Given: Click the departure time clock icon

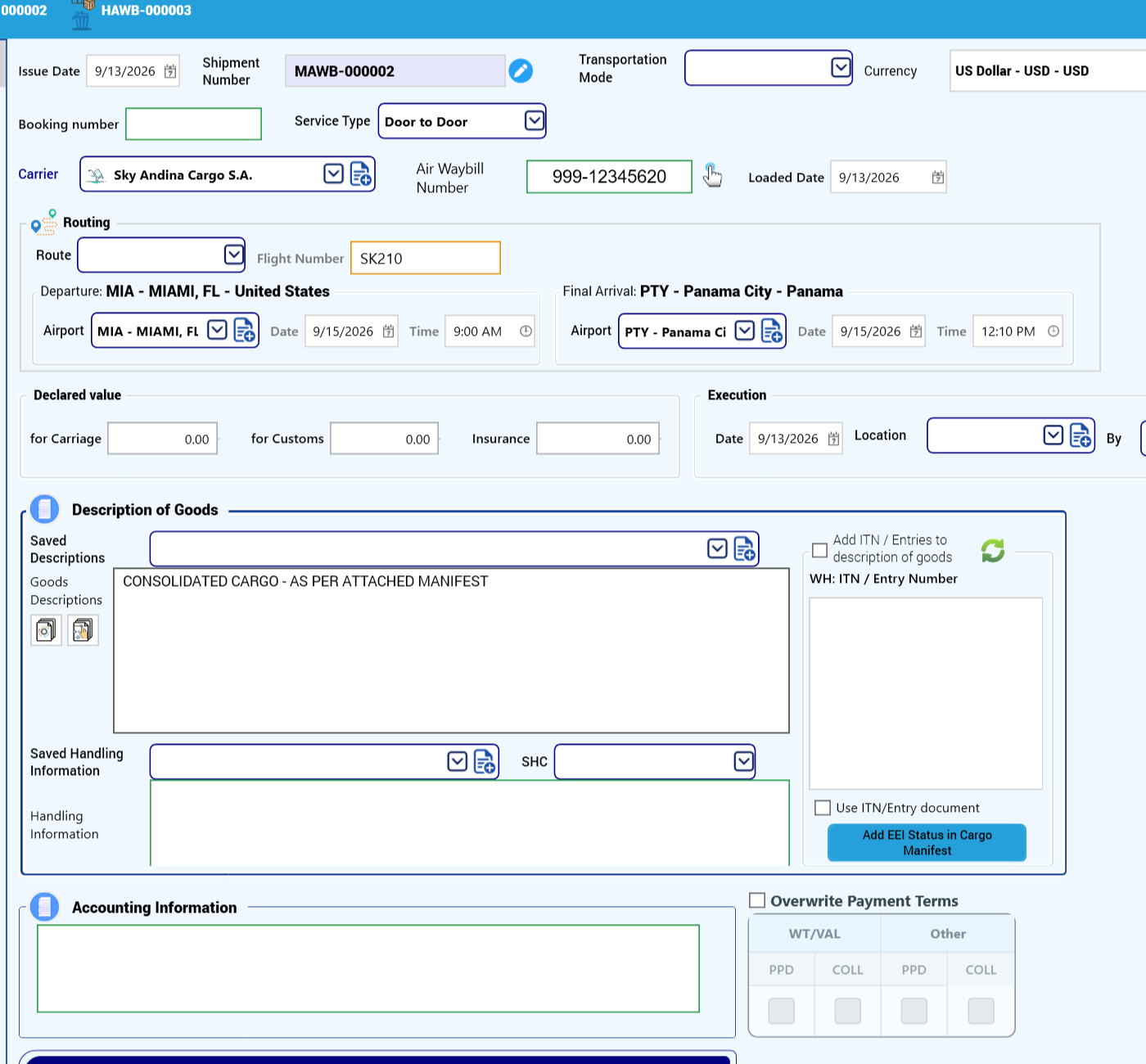Looking at the screenshot, I should 526,331.
